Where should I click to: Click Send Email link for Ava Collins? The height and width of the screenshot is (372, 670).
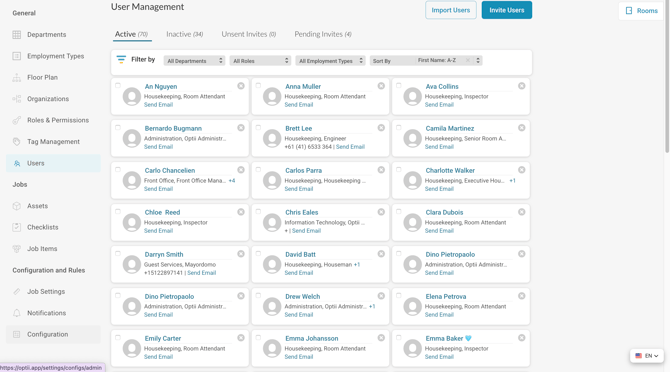[439, 105]
